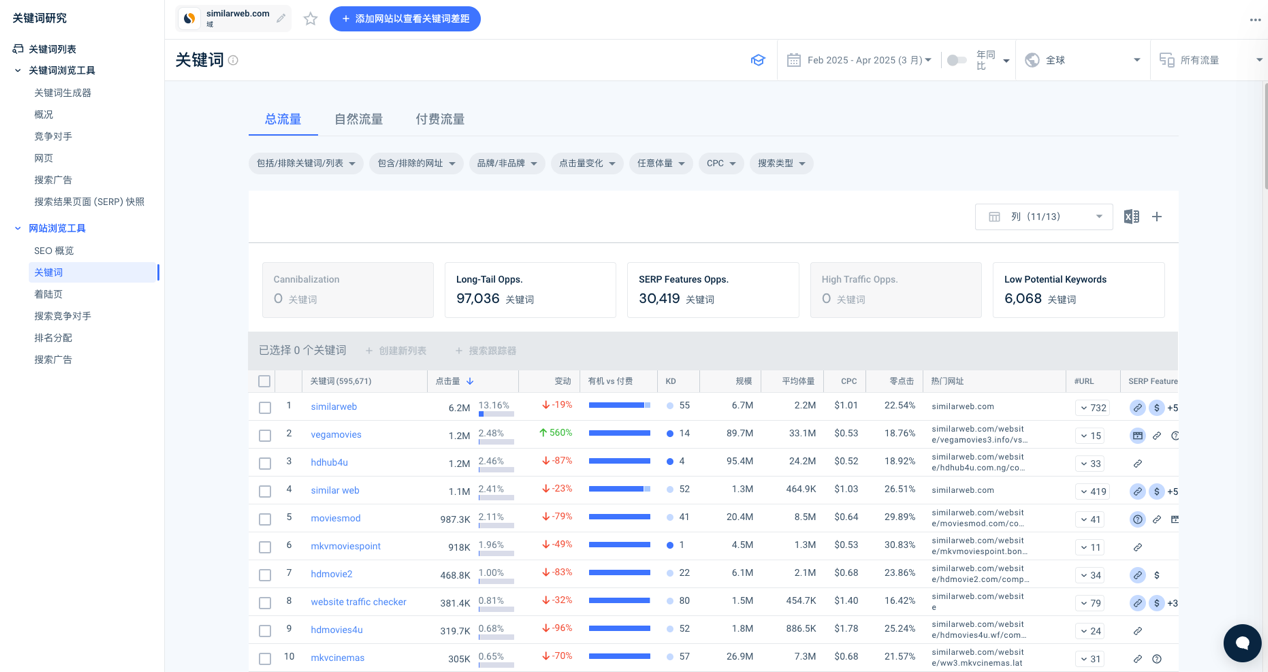Click the info icon next to 关键词 heading

233,61
